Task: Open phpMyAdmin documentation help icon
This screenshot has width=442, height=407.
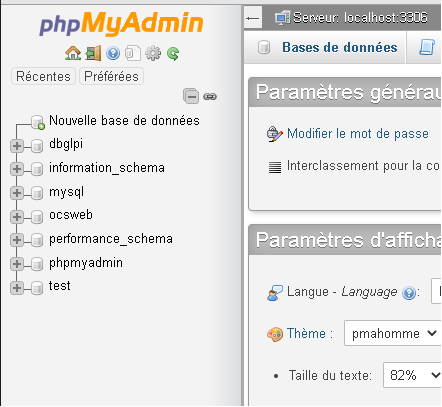Action: click(x=113, y=53)
